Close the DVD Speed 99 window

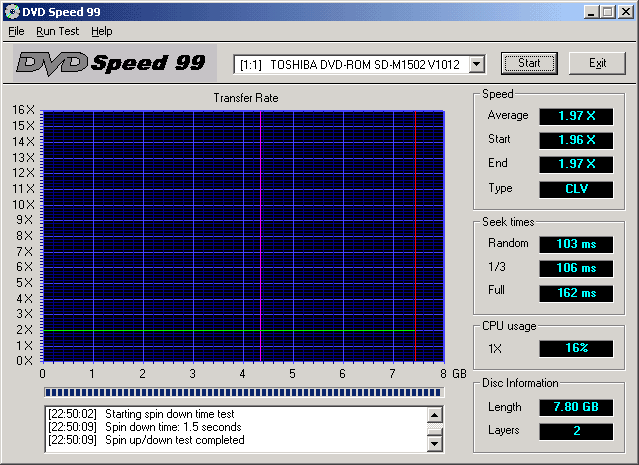tap(626, 11)
